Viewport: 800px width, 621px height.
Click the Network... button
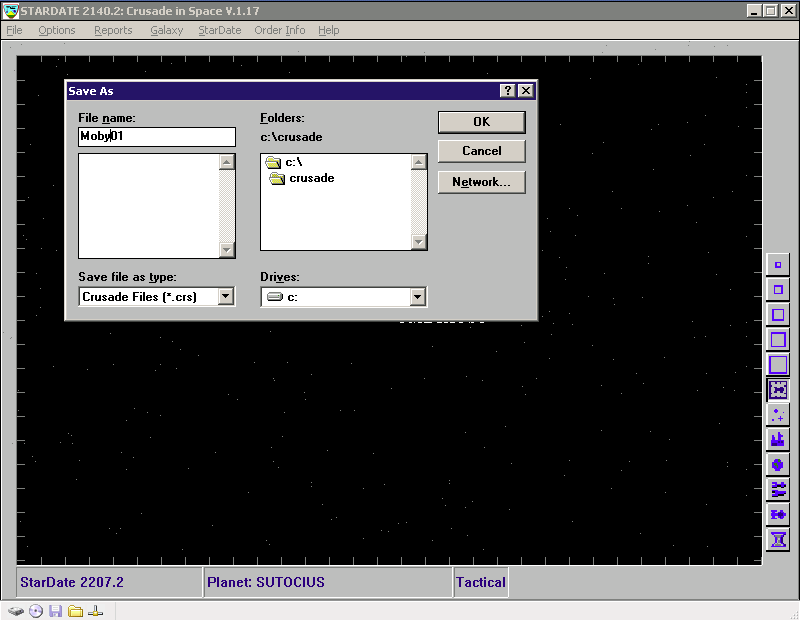coord(482,182)
